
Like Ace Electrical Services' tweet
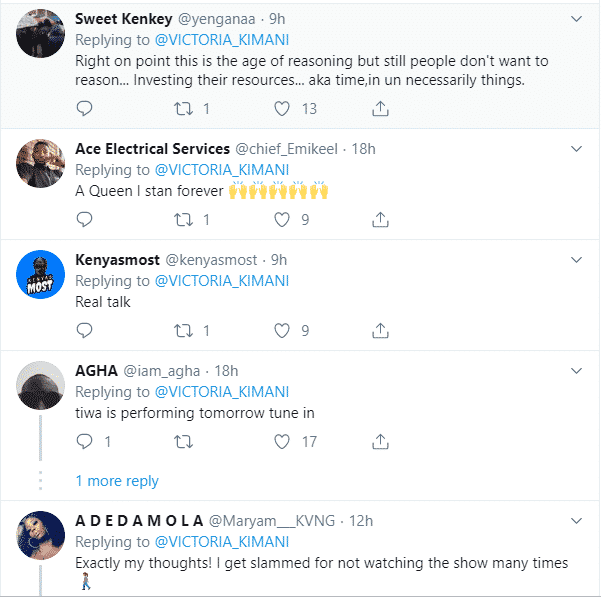282,219
